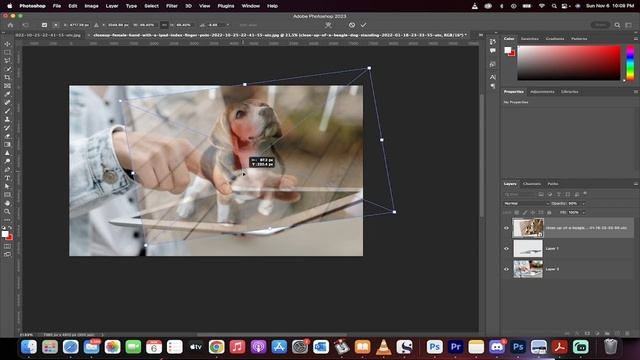Select the Lasso tool

(7, 60)
